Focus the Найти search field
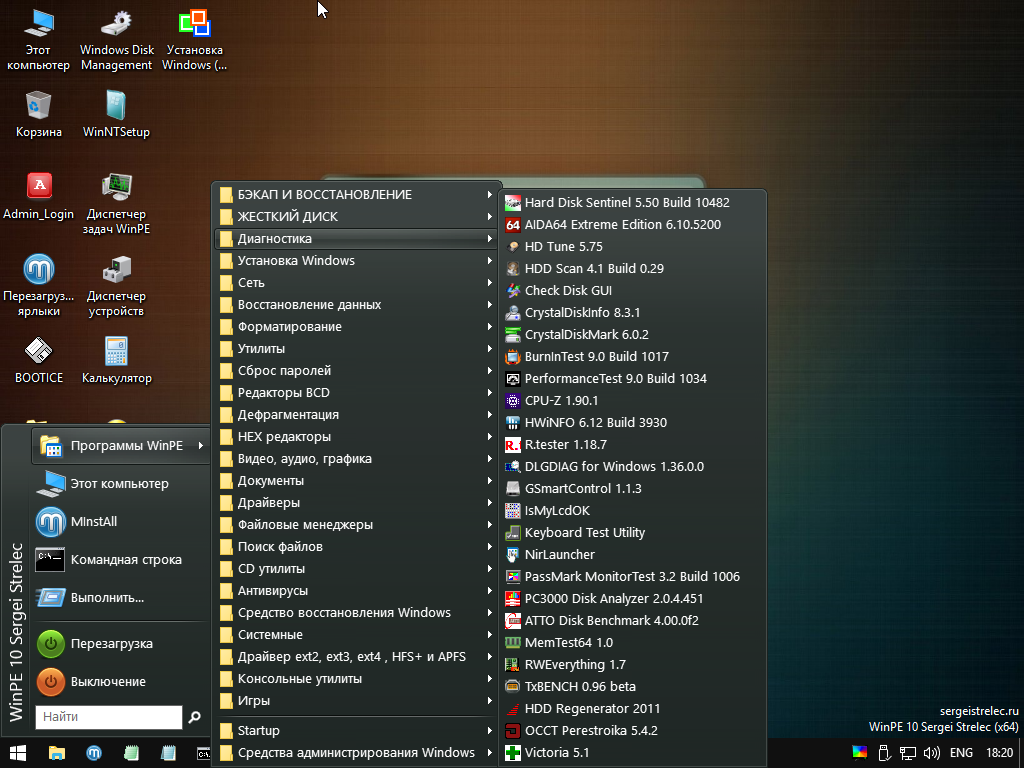This screenshot has height=768, width=1024. [109, 717]
